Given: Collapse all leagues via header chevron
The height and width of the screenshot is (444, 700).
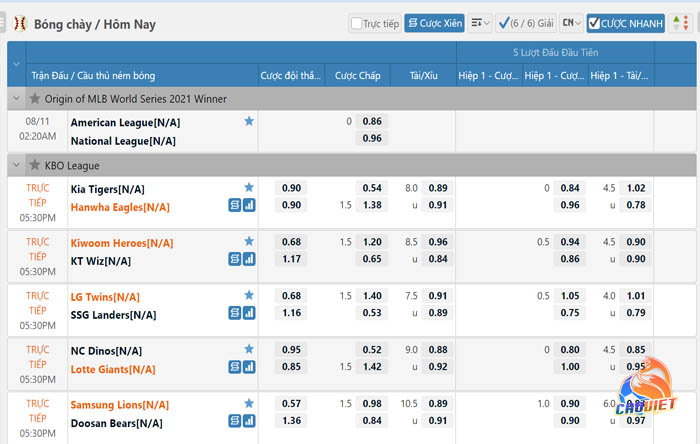Looking at the screenshot, I should [x=17, y=64].
